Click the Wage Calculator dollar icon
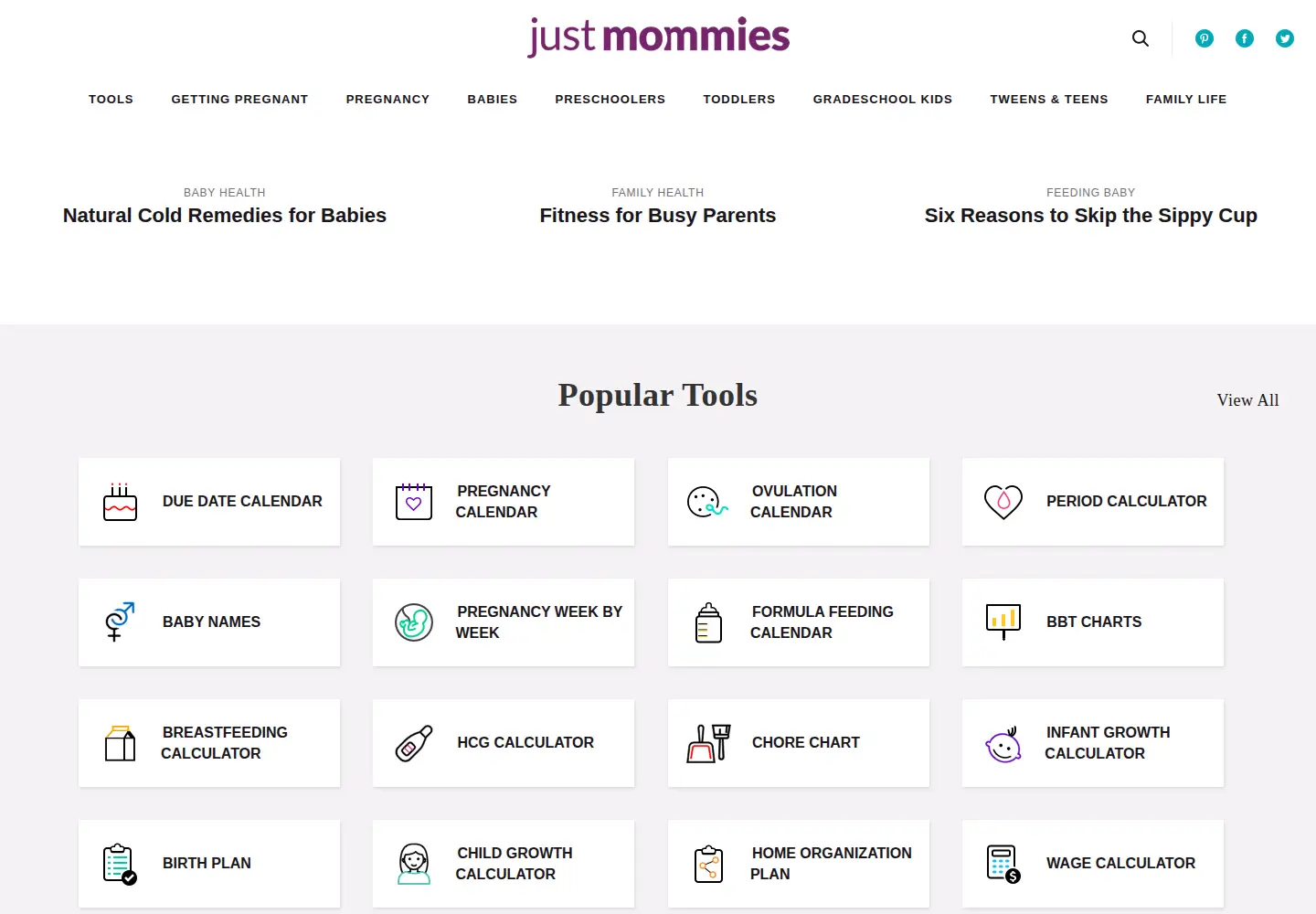The width and height of the screenshot is (1316, 914). tap(1003, 864)
